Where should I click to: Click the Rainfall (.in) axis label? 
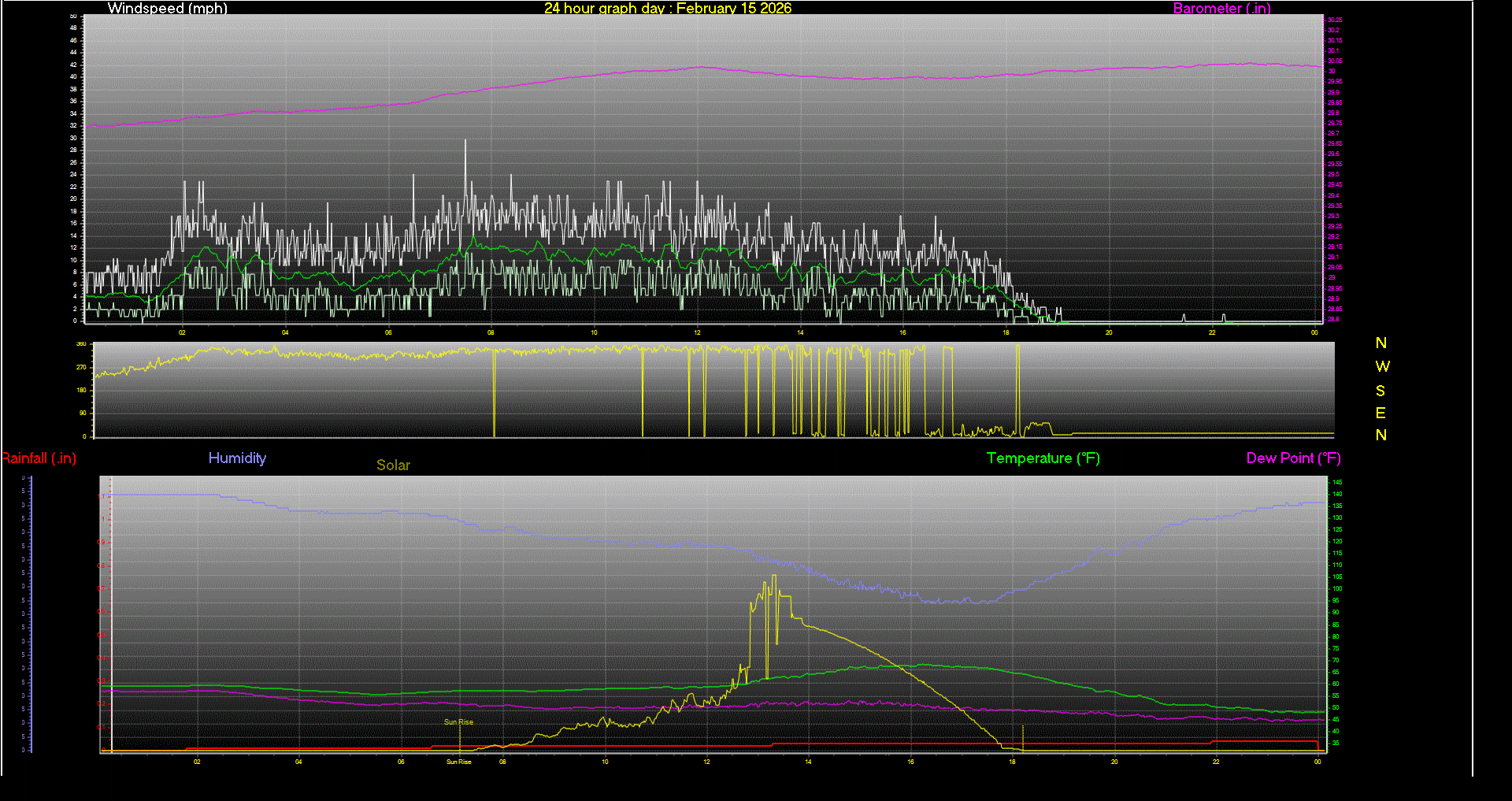(x=38, y=458)
